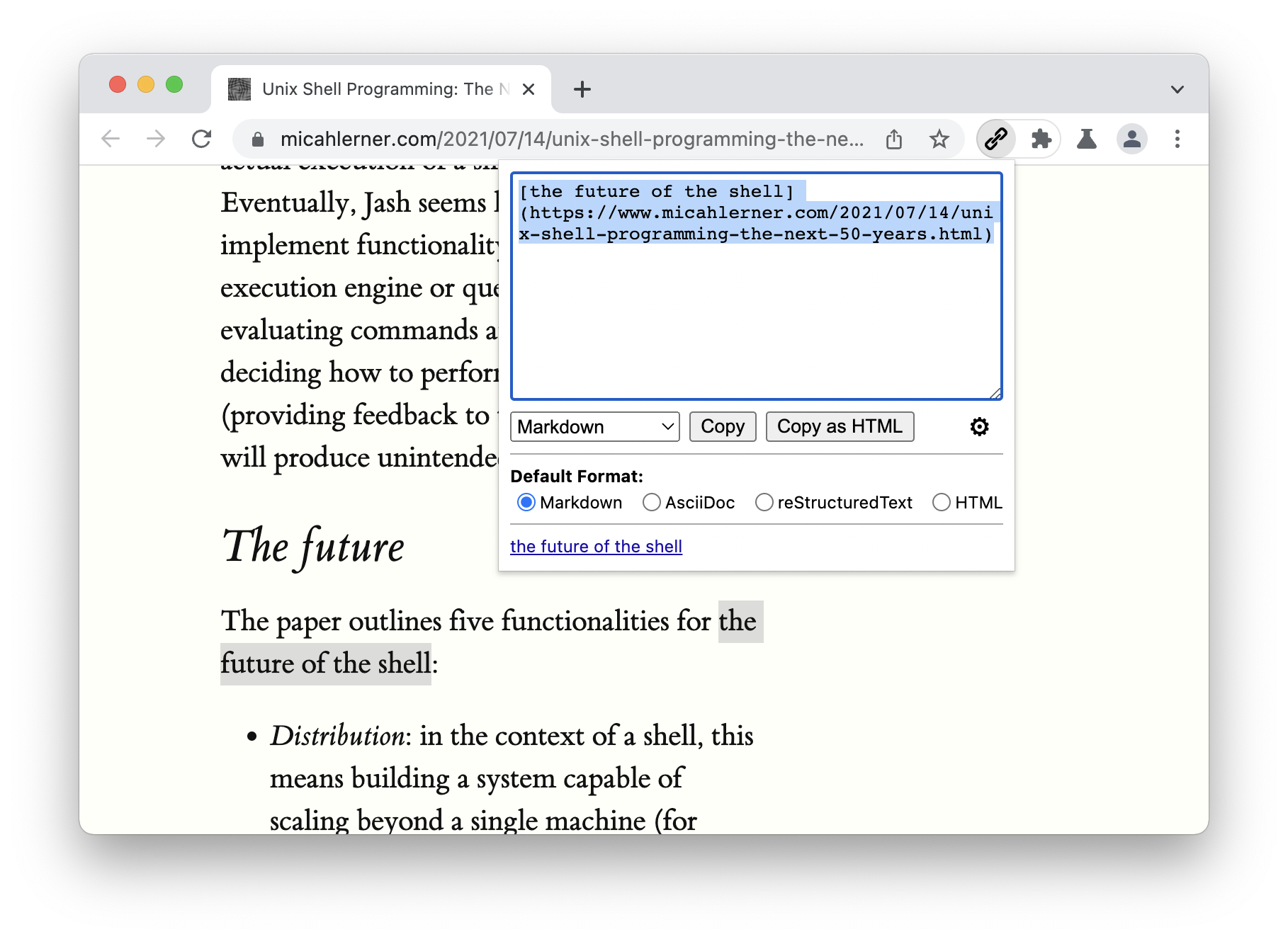This screenshot has height=939, width=1288.
Task: Open the Extensions puzzle icon
Action: click(x=1041, y=139)
